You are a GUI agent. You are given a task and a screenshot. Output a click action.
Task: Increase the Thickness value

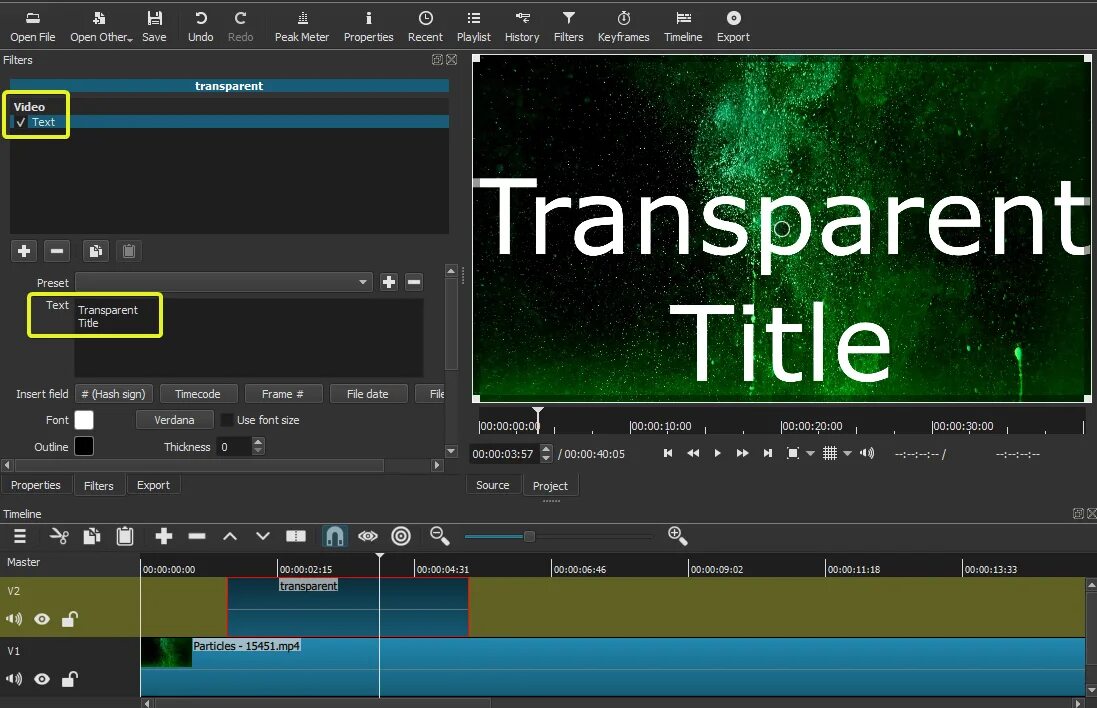click(x=258, y=442)
